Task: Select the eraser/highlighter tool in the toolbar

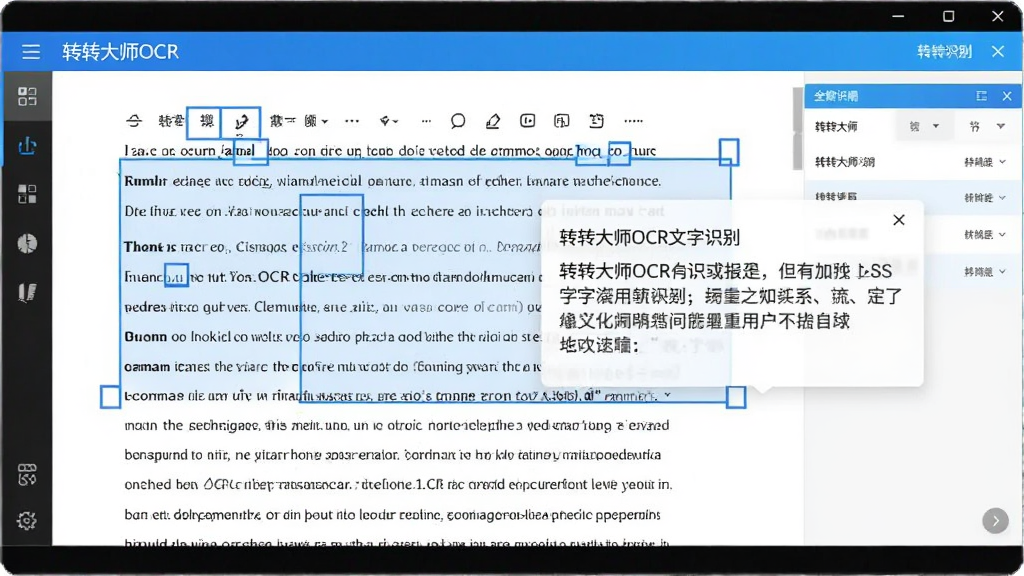Action: [x=493, y=121]
